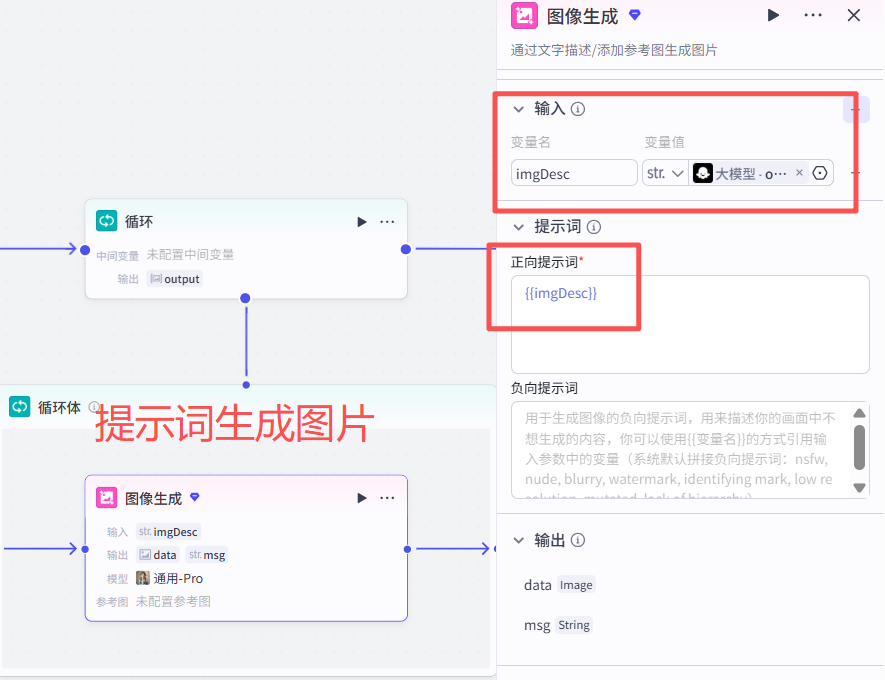885x680 pixels.
Task: Open the more options menu in panel header
Action: pos(813,15)
